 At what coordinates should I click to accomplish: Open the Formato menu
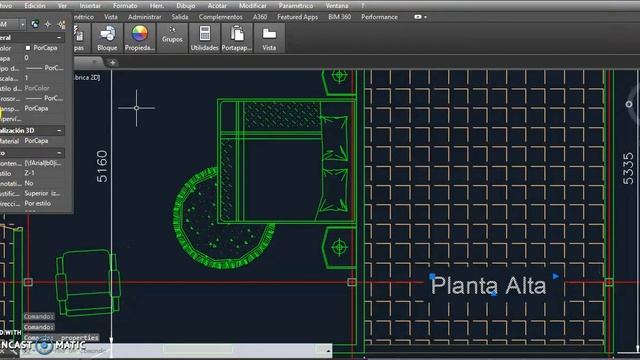pos(125,6)
